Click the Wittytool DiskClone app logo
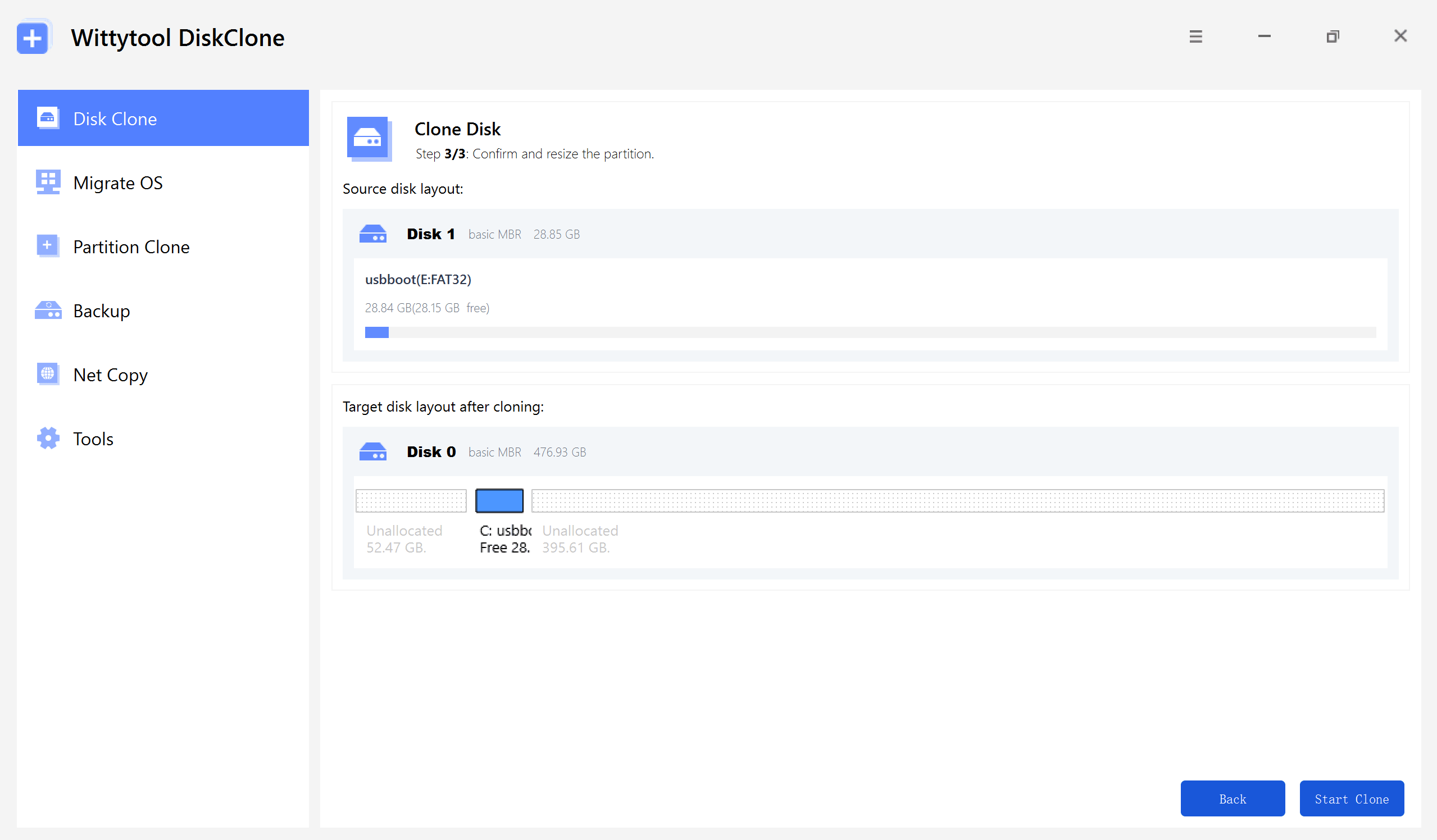Image resolution: width=1437 pixels, height=840 pixels. pos(33,38)
